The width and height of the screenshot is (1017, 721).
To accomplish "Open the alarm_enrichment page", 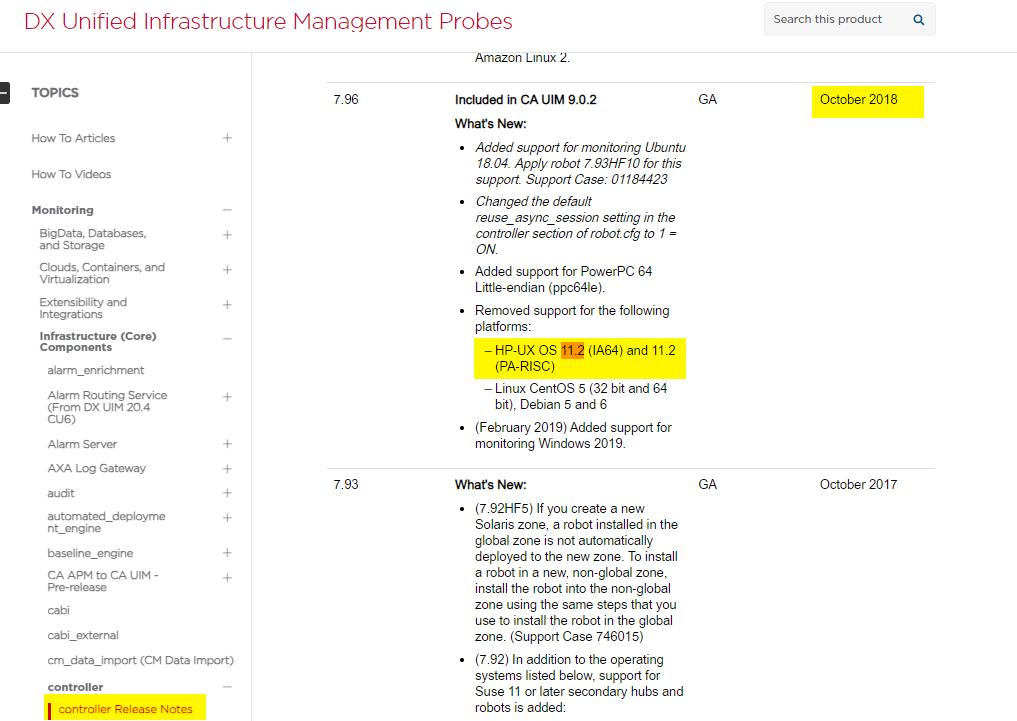I will tap(96, 370).
